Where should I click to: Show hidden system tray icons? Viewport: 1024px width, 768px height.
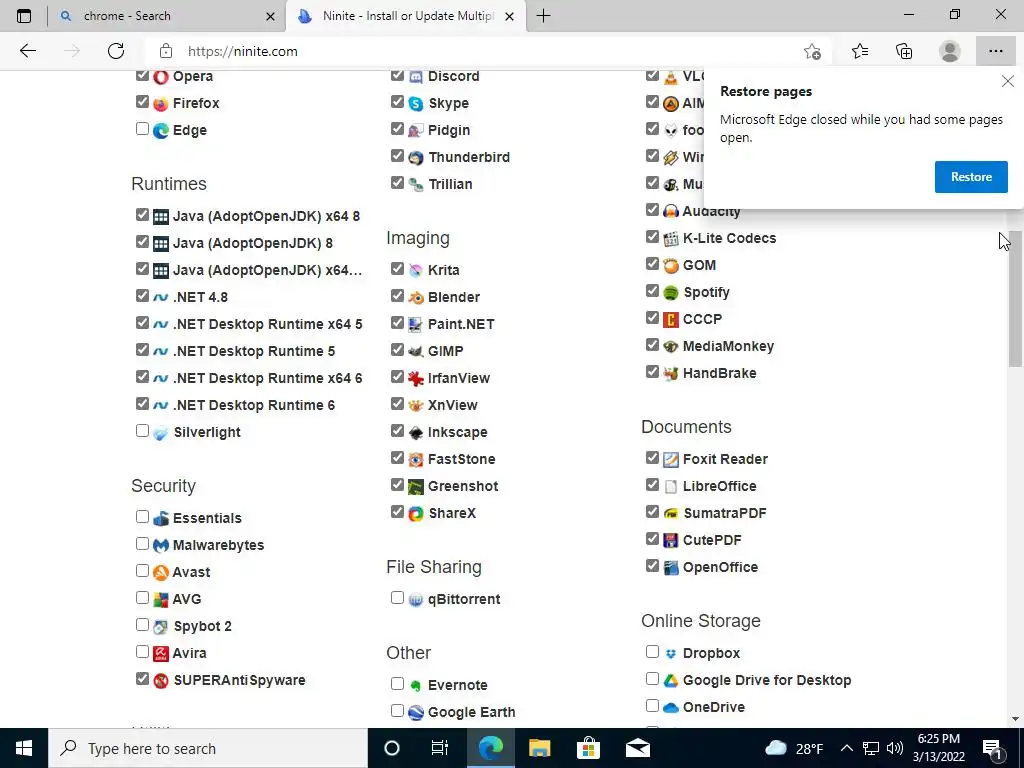pyautogui.click(x=846, y=748)
